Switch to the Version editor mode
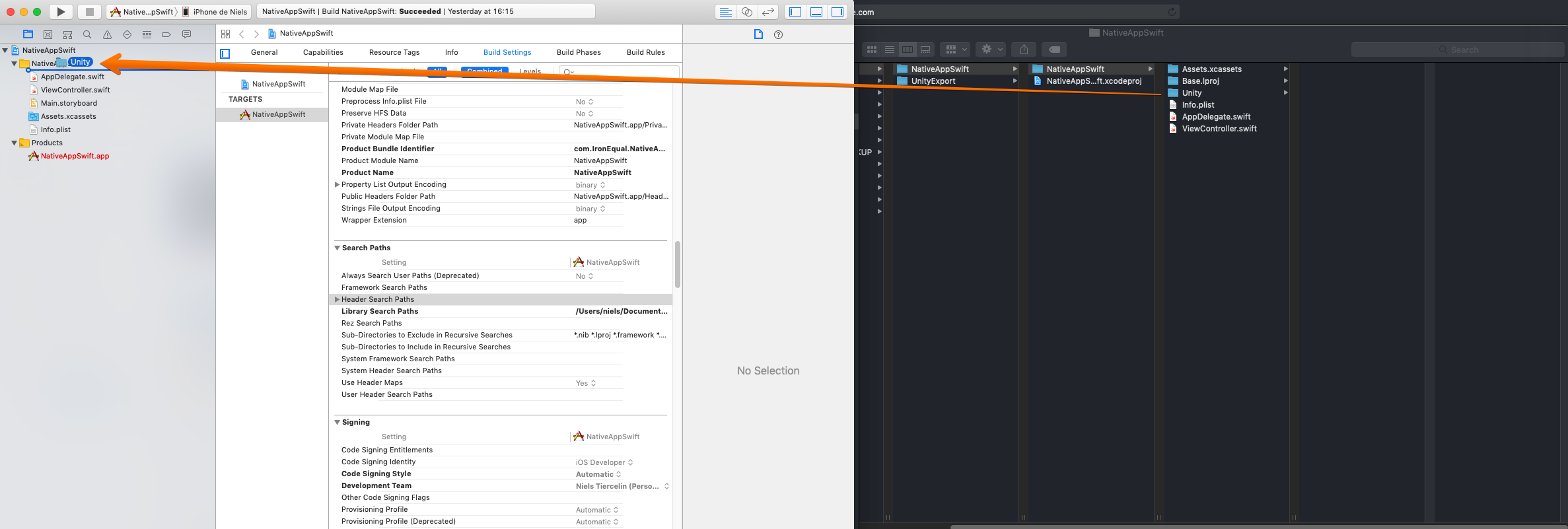This screenshot has height=529, width=1568. 767,12
